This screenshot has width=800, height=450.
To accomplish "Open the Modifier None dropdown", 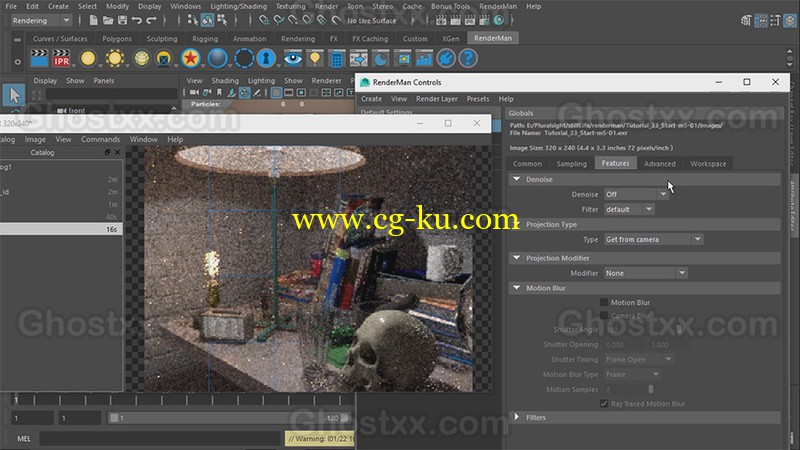I will click(x=646, y=273).
